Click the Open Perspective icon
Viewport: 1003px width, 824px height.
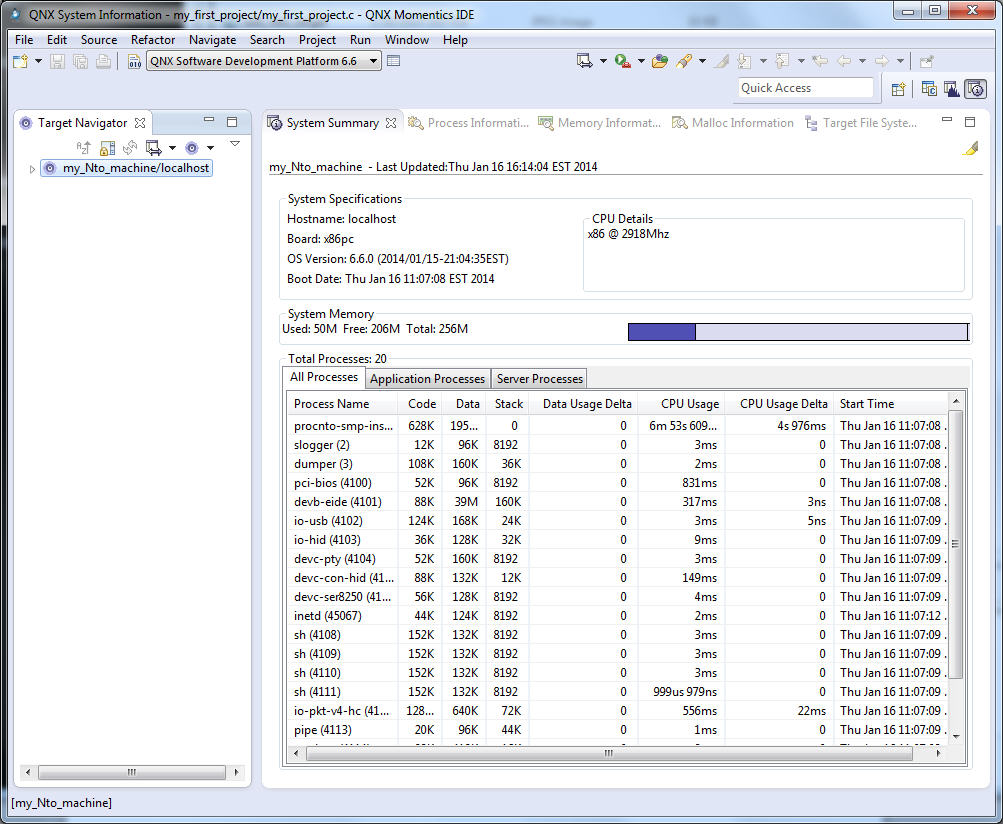tap(898, 90)
